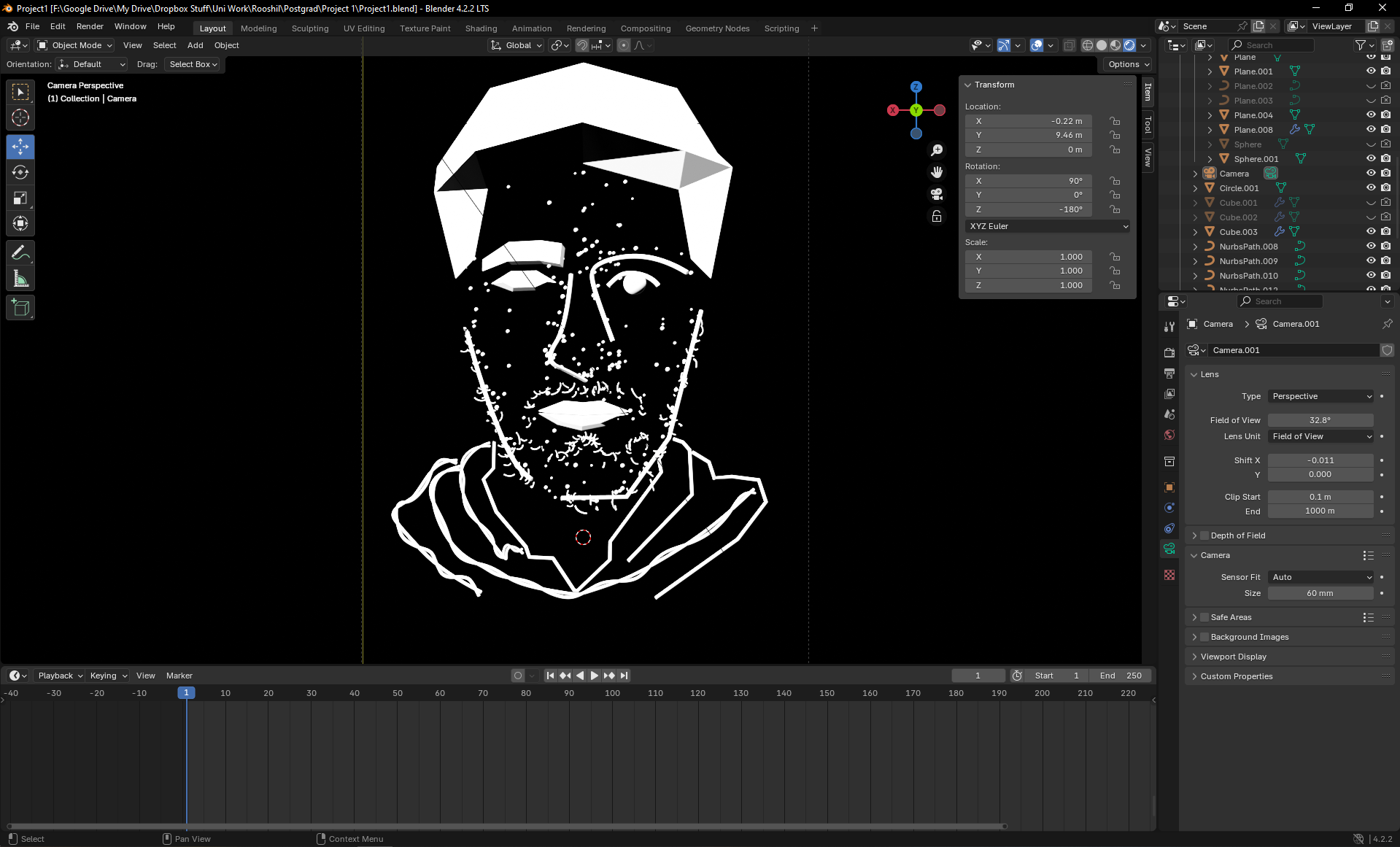Select the Move tool in toolbar
Screen dimensions: 1400x847
pos(20,147)
